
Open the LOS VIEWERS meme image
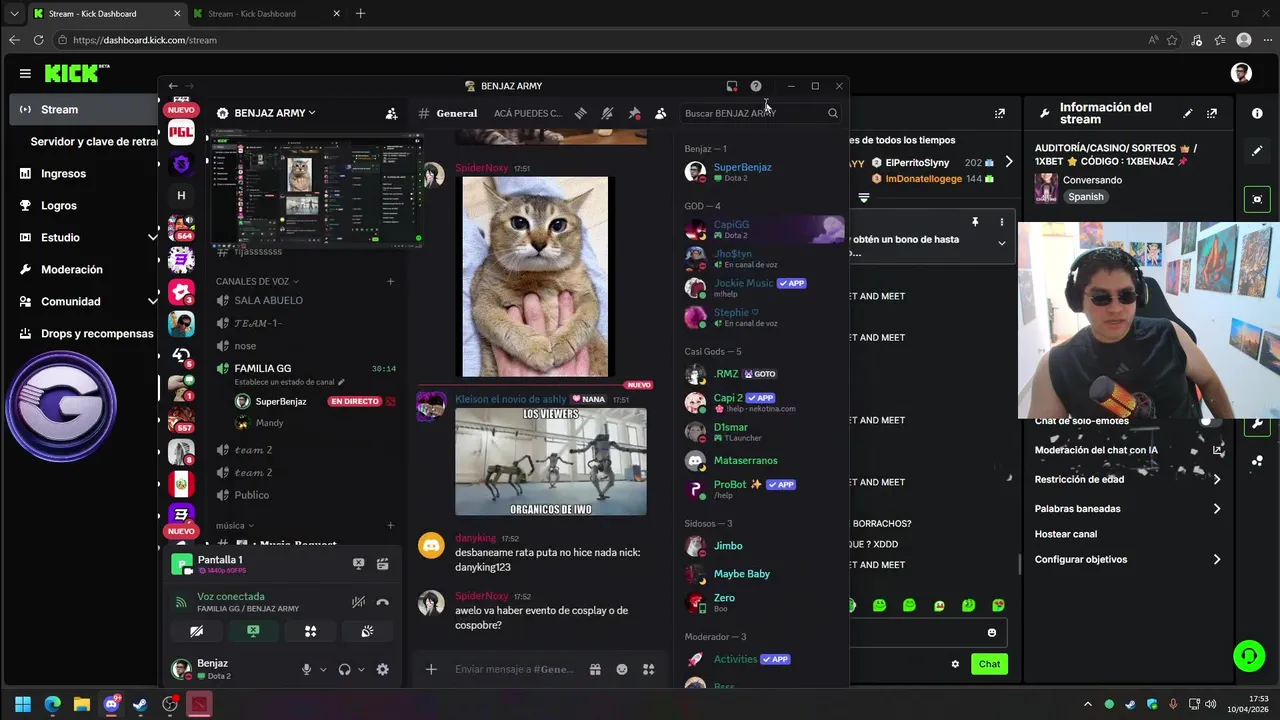coord(551,462)
